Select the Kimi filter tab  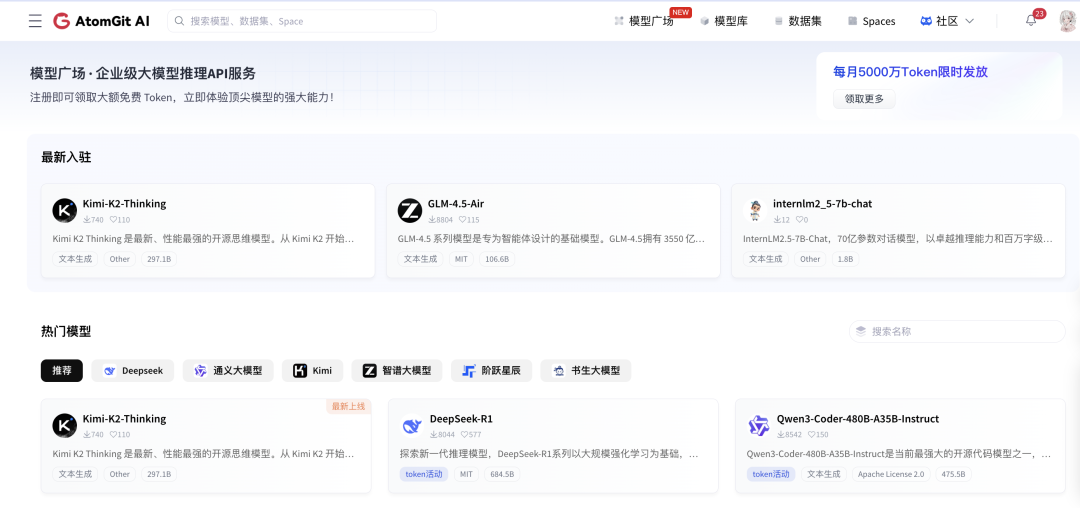[x=312, y=370]
